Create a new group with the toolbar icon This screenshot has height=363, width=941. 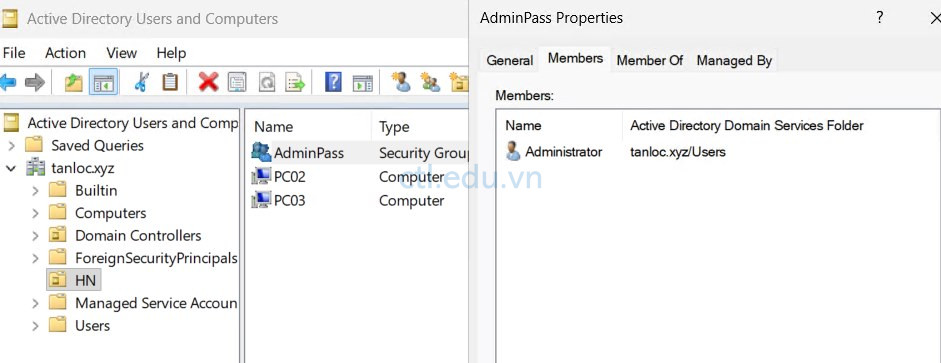430,82
